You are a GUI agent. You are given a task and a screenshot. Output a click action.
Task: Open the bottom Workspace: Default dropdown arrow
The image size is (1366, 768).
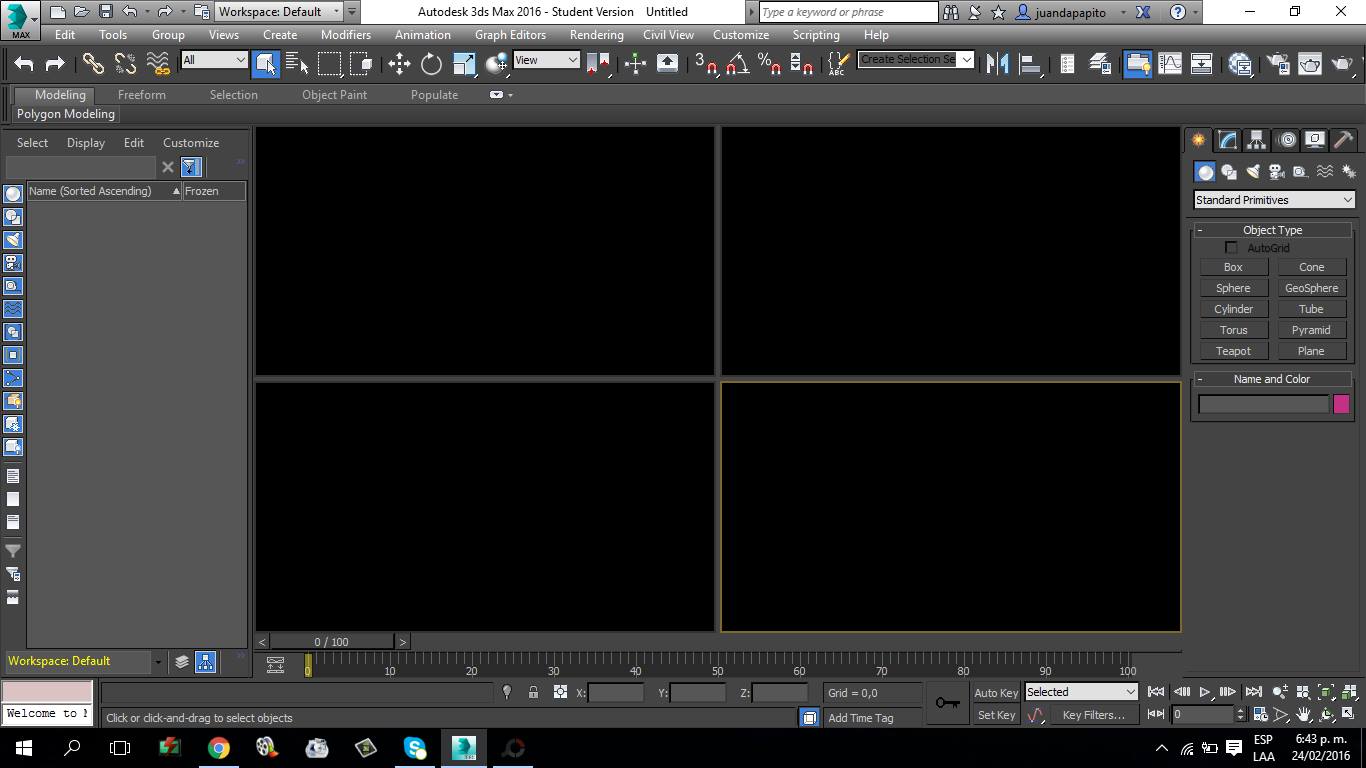click(157, 662)
